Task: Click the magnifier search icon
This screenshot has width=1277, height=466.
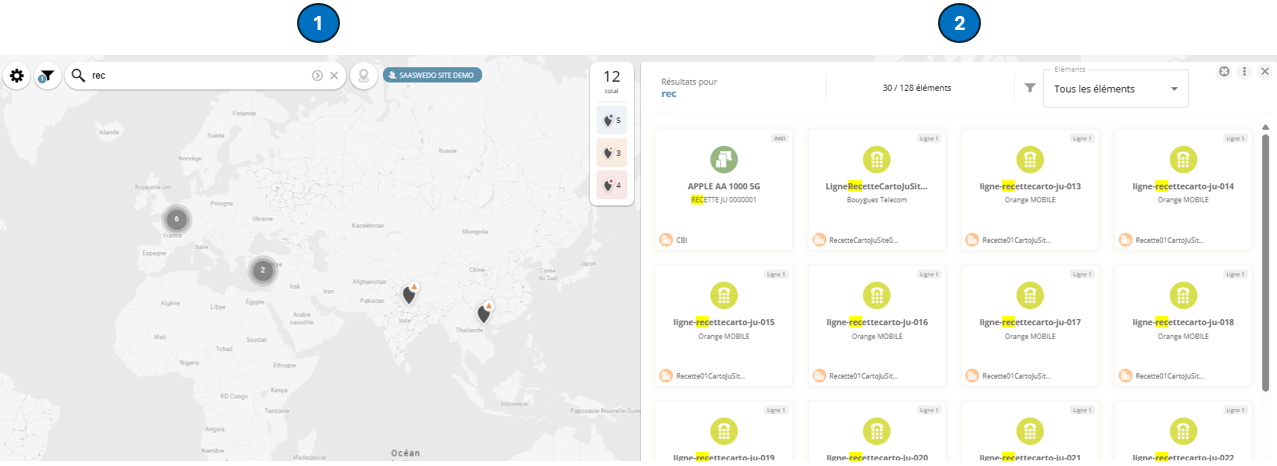Action: tap(78, 76)
